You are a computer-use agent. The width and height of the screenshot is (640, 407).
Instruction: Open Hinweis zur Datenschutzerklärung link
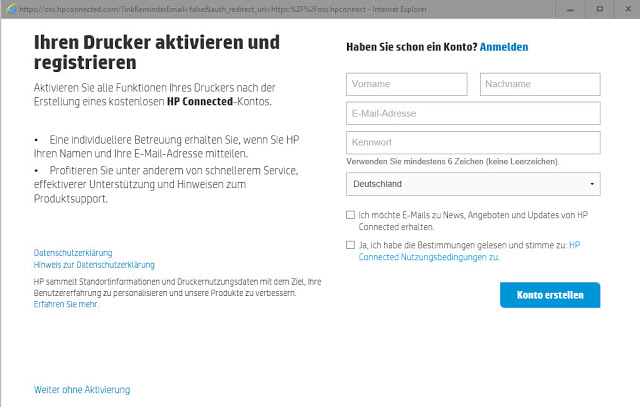click(94, 265)
